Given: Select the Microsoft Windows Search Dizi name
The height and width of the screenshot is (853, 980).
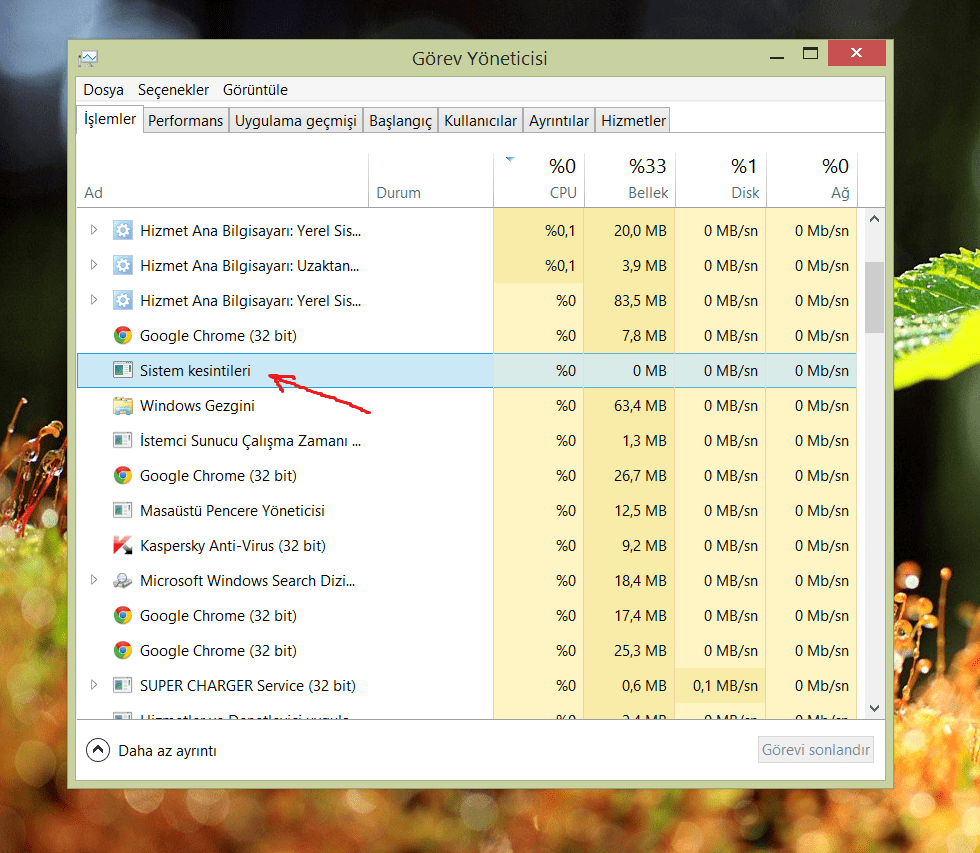Looking at the screenshot, I should click(x=248, y=581).
